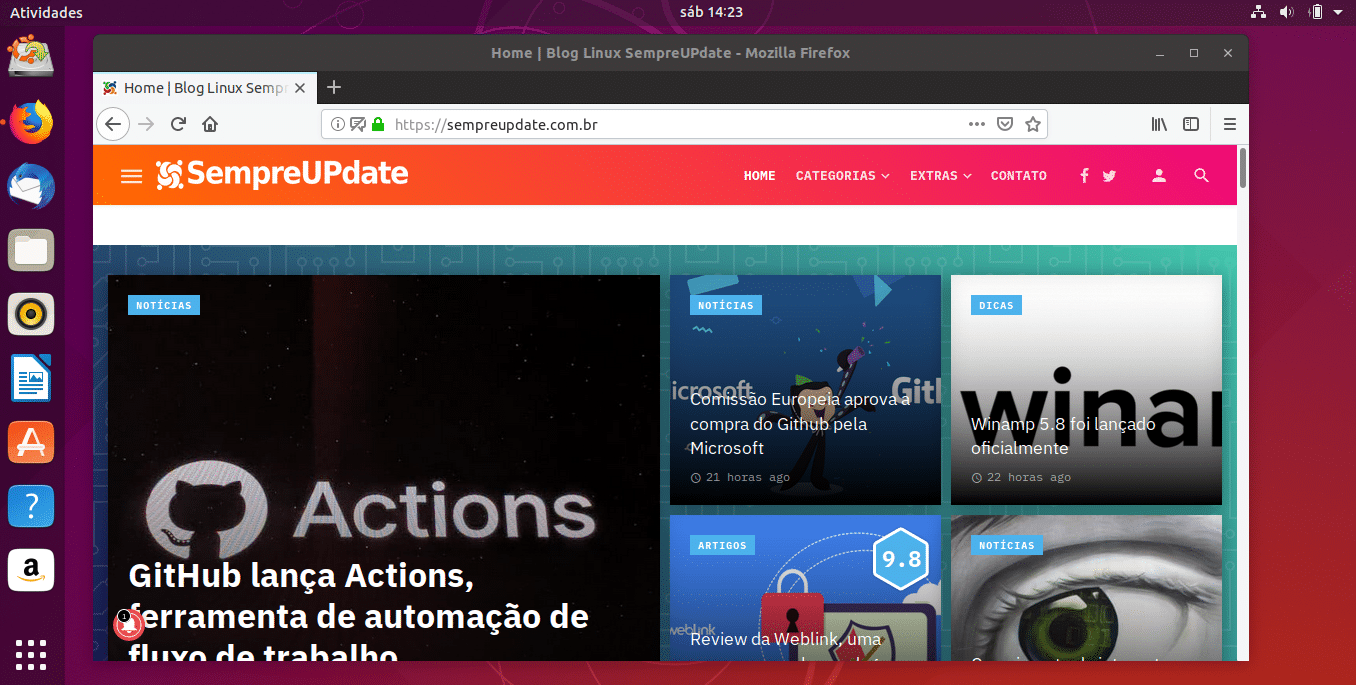Open the Firefox Library icon
1356x685 pixels.
point(1159,124)
